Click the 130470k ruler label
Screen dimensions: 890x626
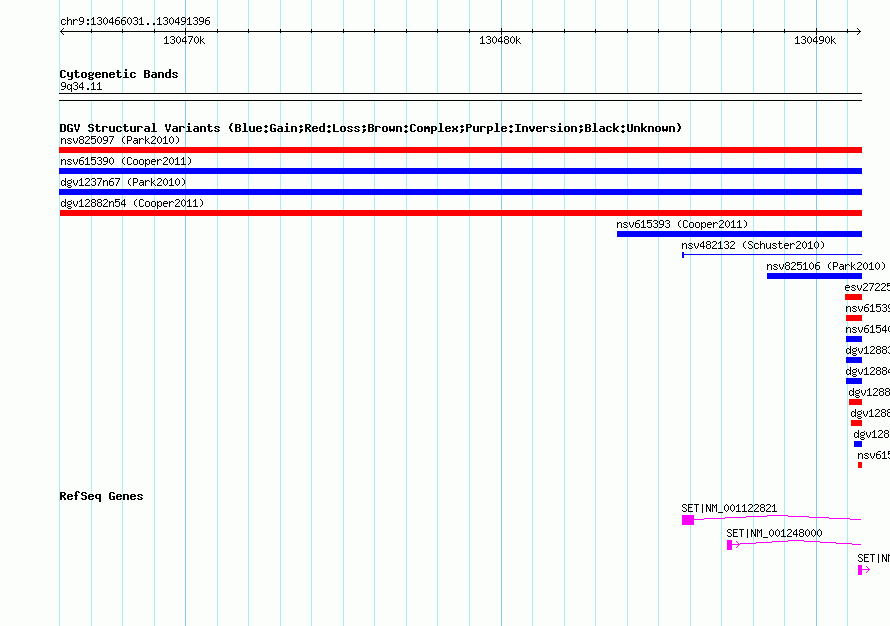pos(184,40)
